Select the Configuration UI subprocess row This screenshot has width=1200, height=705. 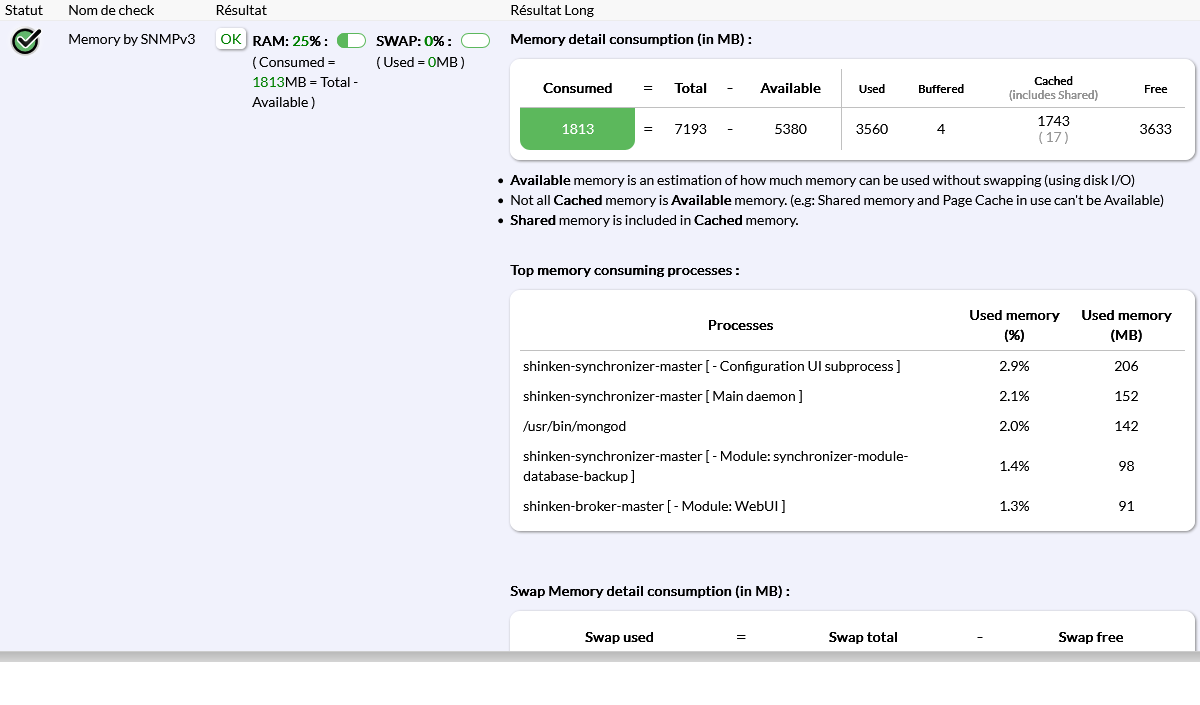711,366
